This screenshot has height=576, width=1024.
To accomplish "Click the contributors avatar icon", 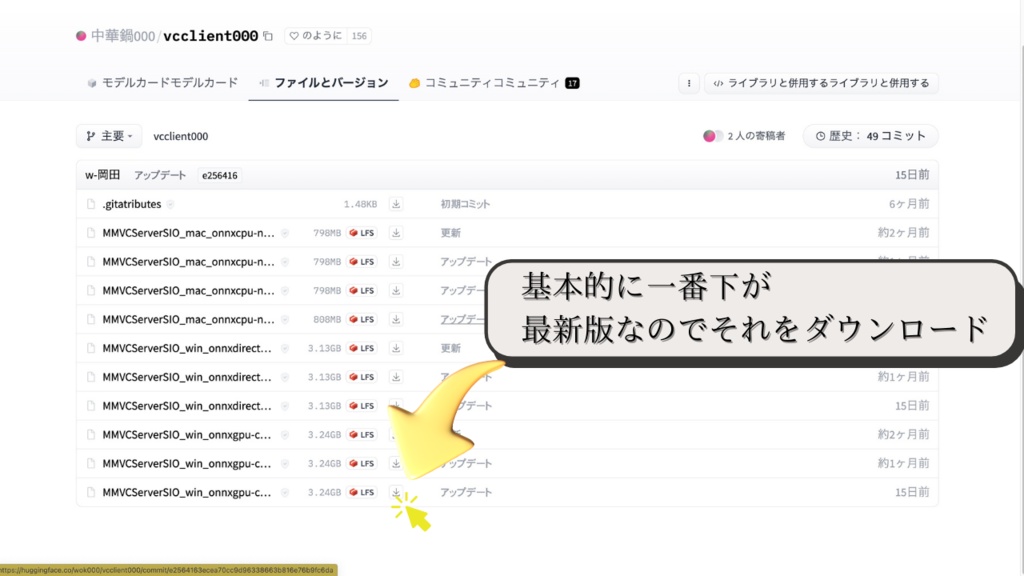I will tap(709, 135).
